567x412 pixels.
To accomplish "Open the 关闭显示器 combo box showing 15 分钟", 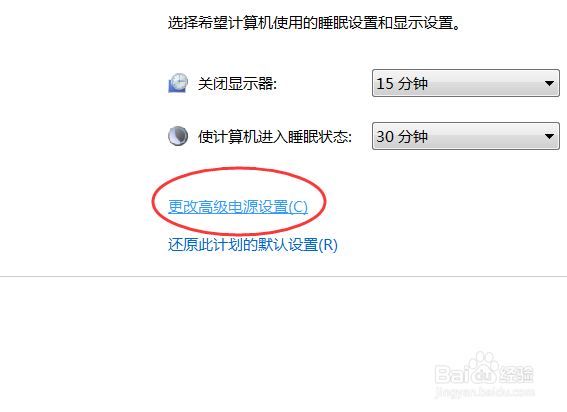I will pos(466,83).
